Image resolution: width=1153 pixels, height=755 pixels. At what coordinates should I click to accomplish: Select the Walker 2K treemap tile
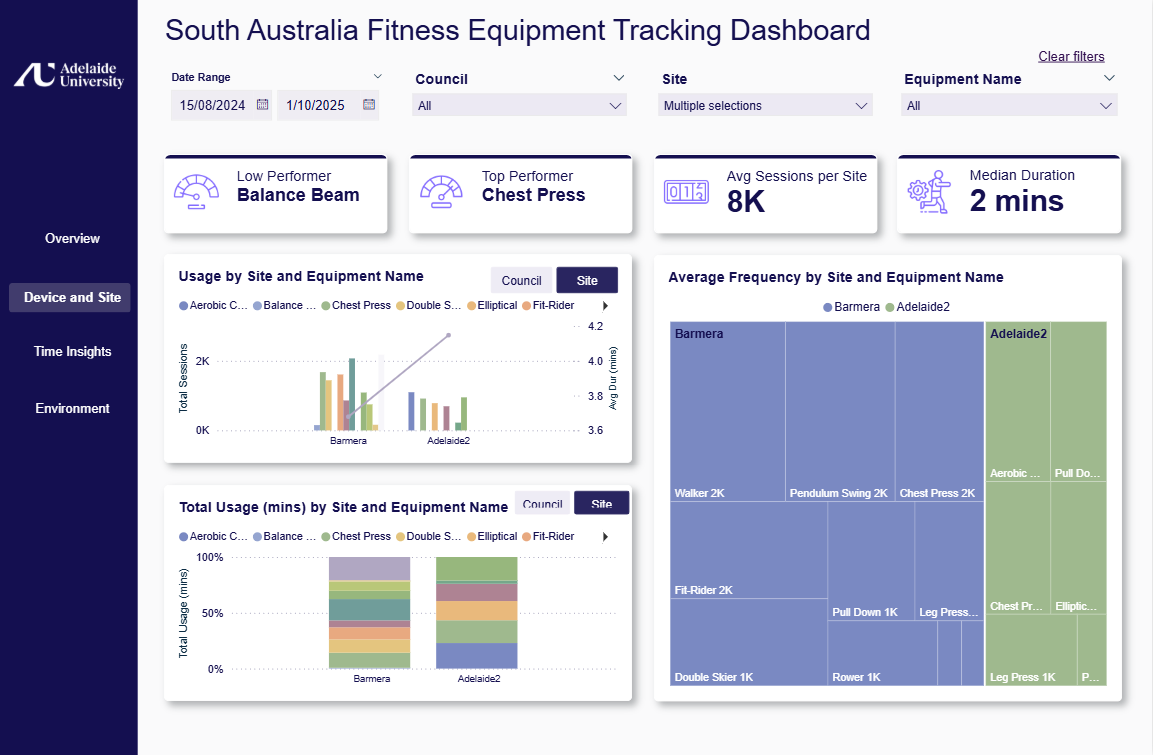coord(727,410)
